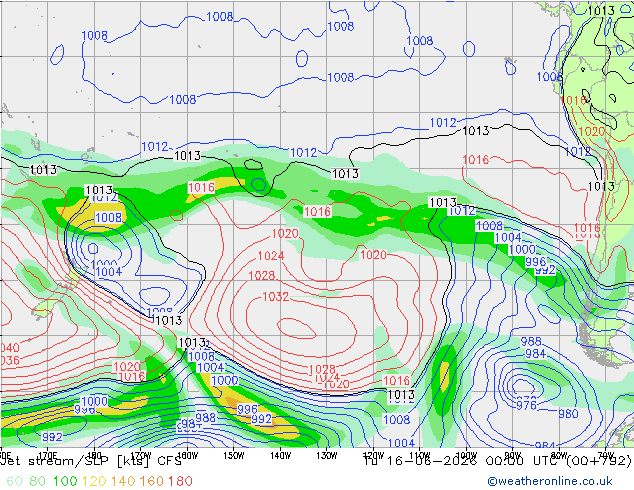Viewport: 634px width, 490px height.
Task: Click the 968 isobar label
Action: coord(531,342)
